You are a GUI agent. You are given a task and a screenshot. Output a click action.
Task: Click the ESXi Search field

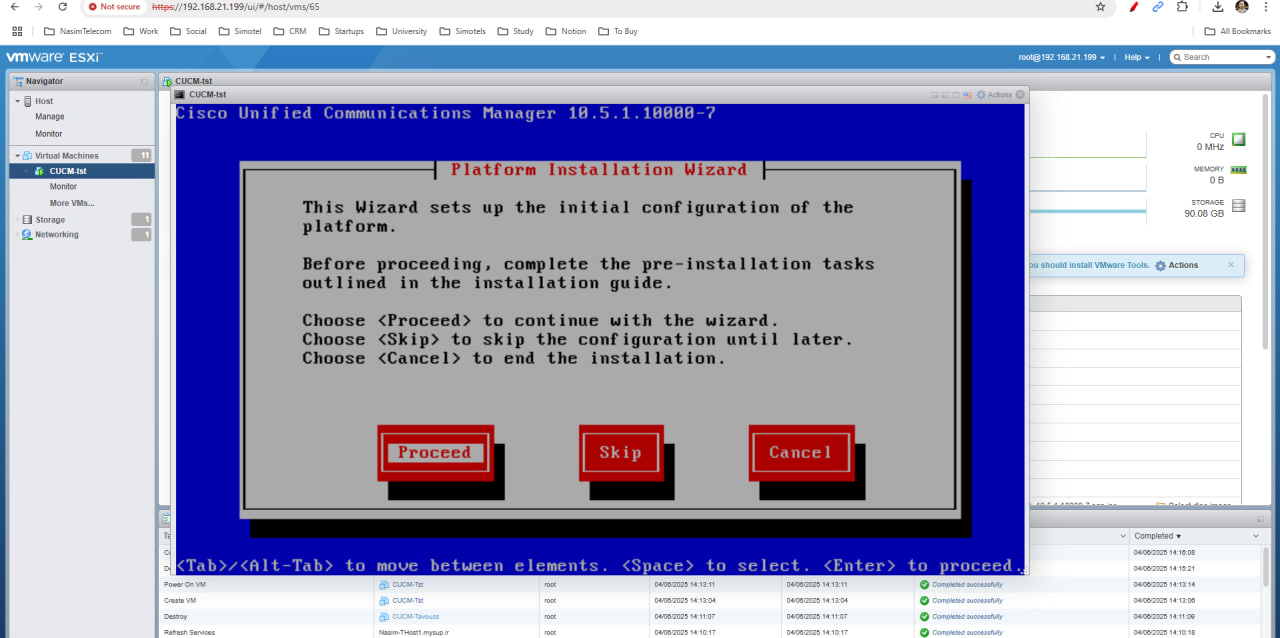click(x=1224, y=57)
